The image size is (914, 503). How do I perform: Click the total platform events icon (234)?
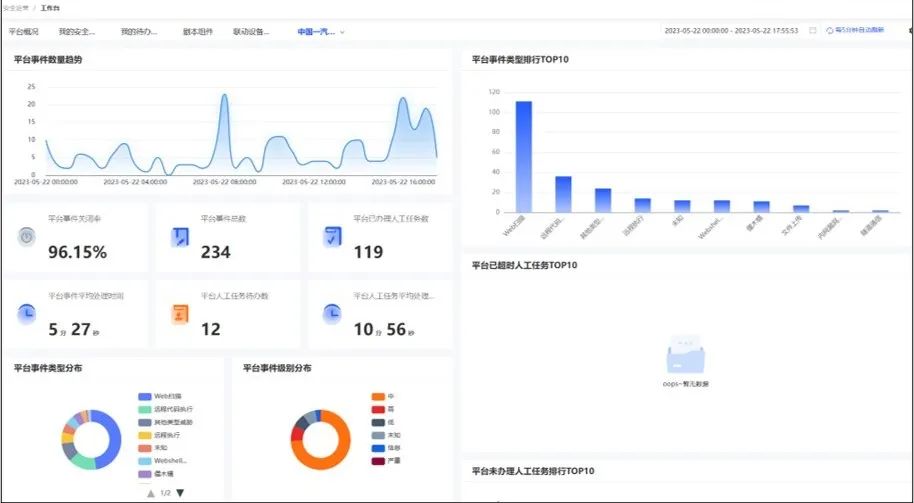coord(180,237)
